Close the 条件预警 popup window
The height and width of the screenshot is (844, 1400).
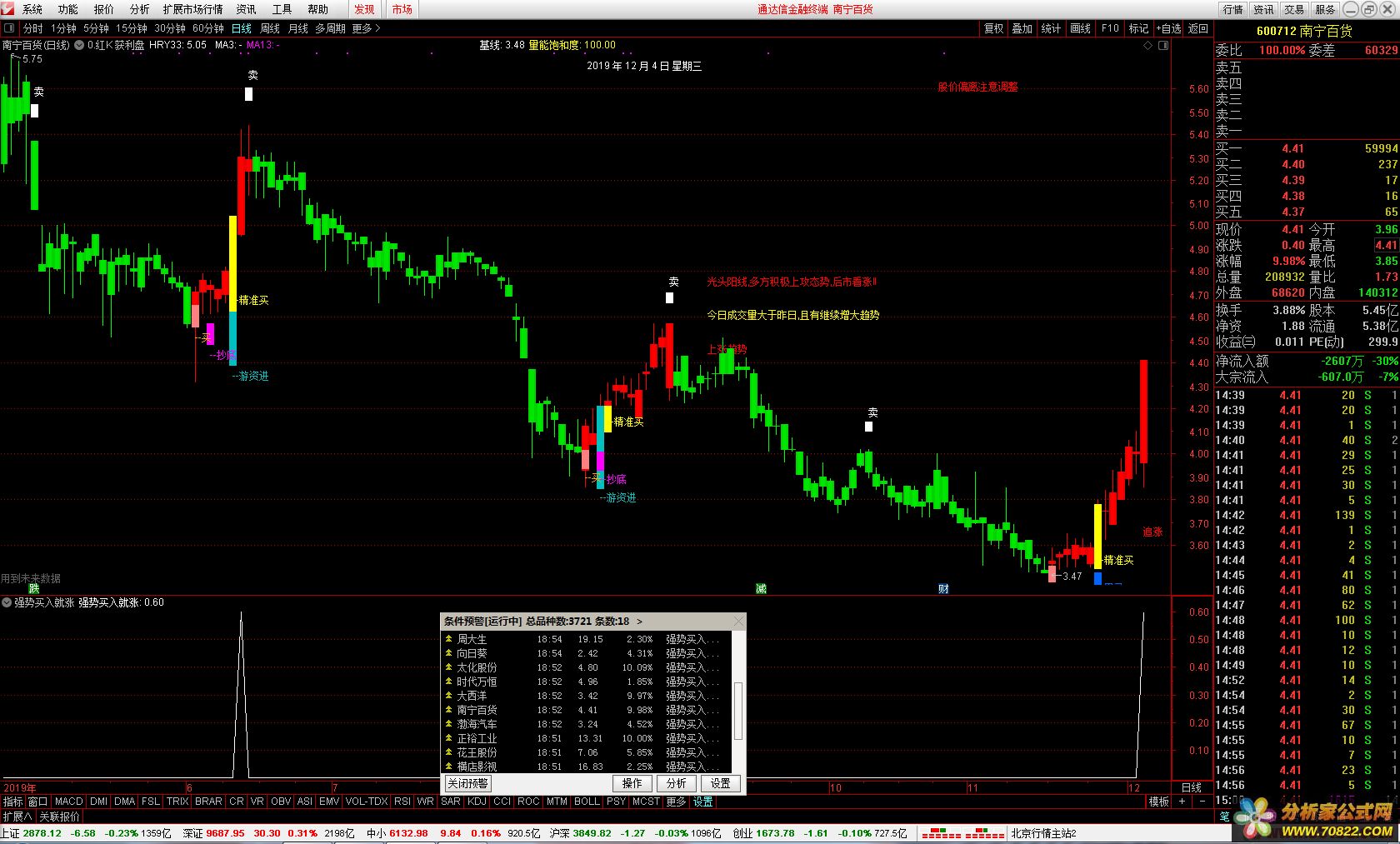click(737, 622)
